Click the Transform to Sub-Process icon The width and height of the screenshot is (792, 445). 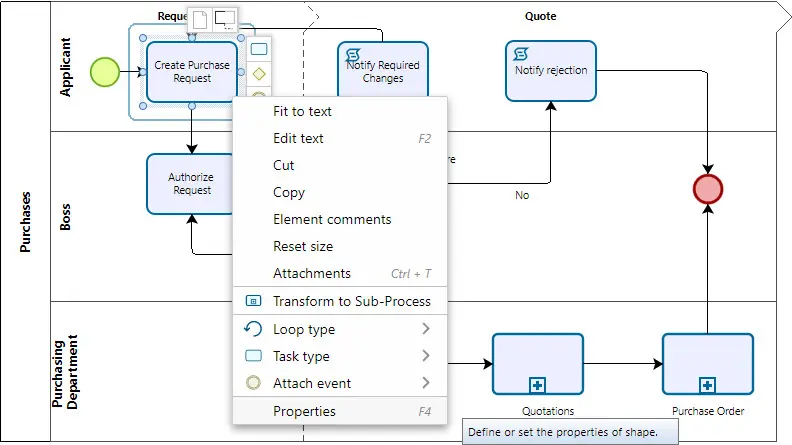click(253, 301)
